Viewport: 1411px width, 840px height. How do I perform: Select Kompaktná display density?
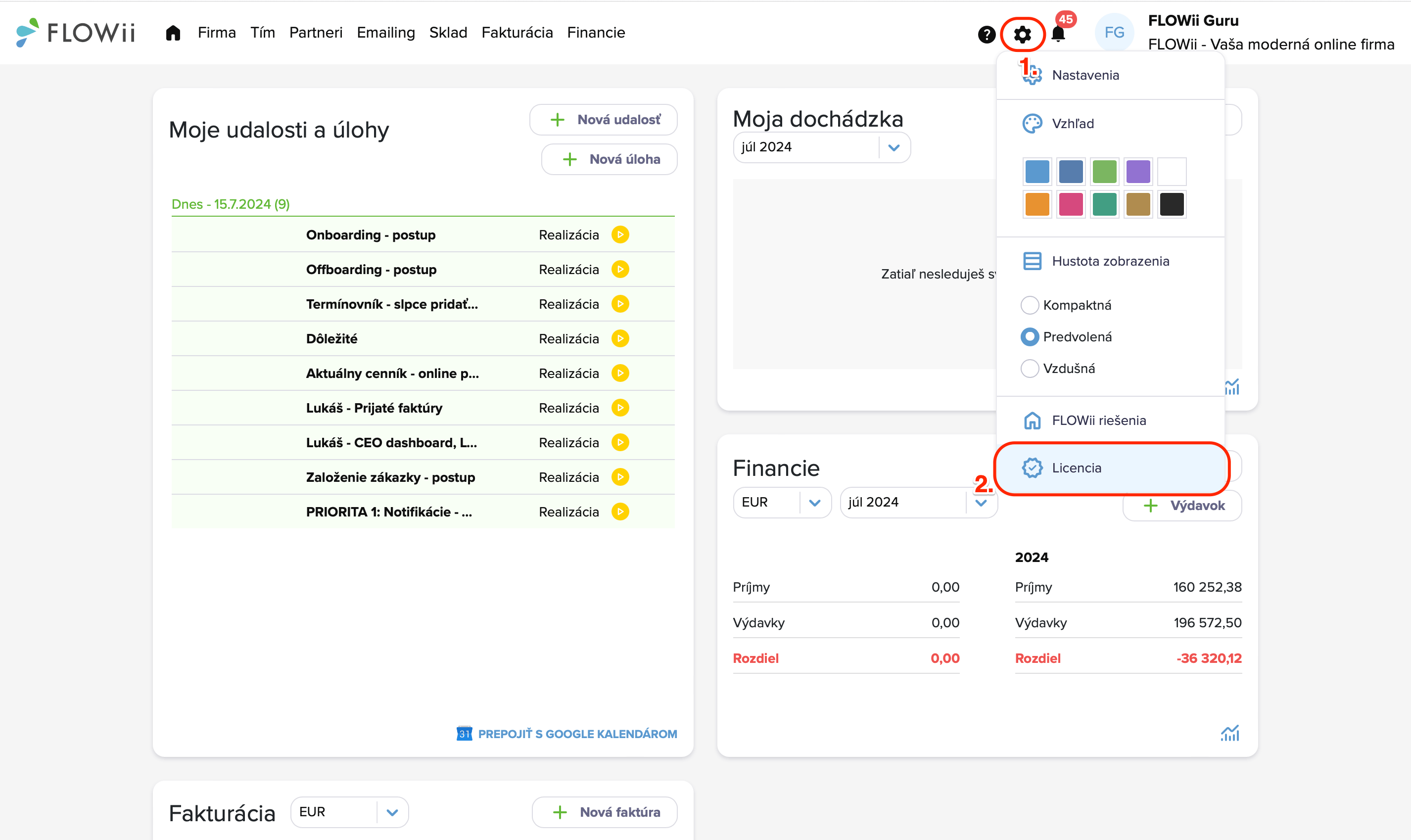(x=1029, y=305)
